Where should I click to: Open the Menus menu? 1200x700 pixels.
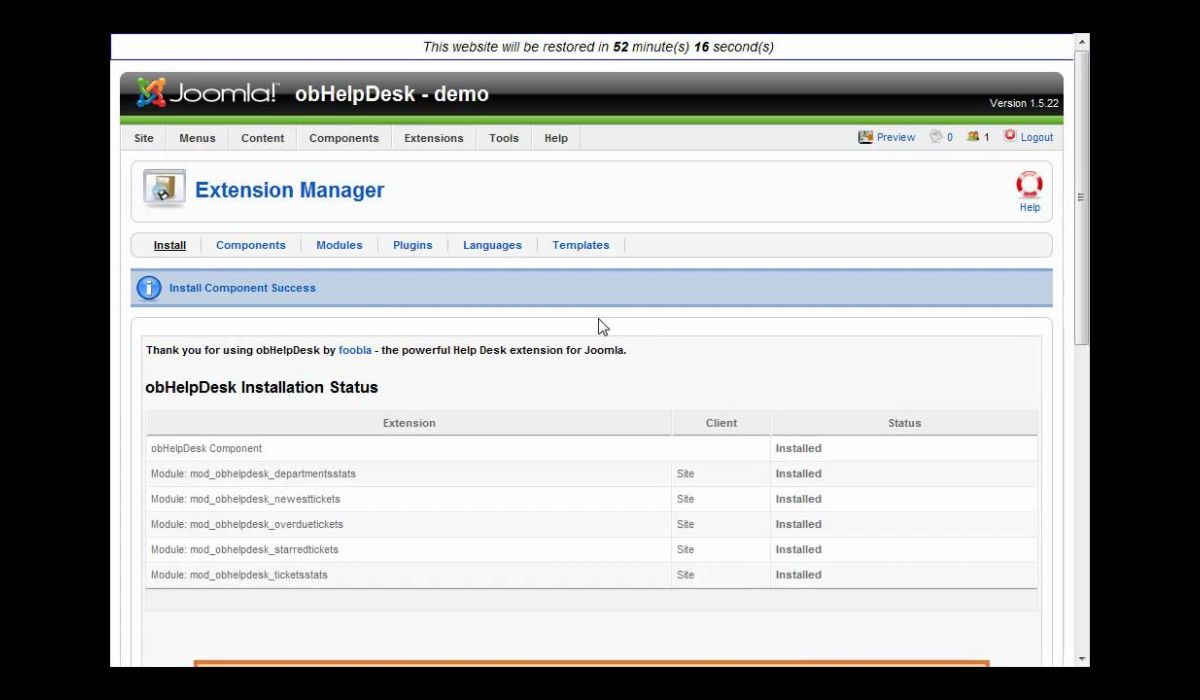coord(197,138)
